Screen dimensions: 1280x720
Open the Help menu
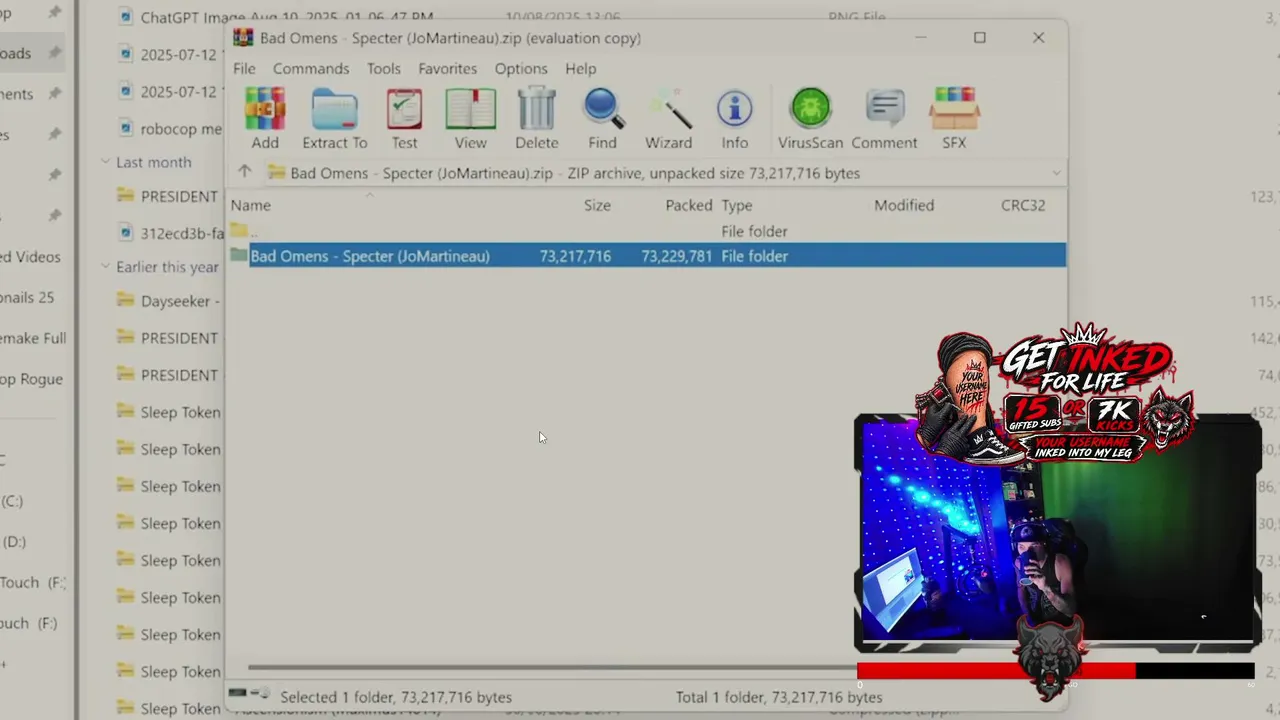581,69
